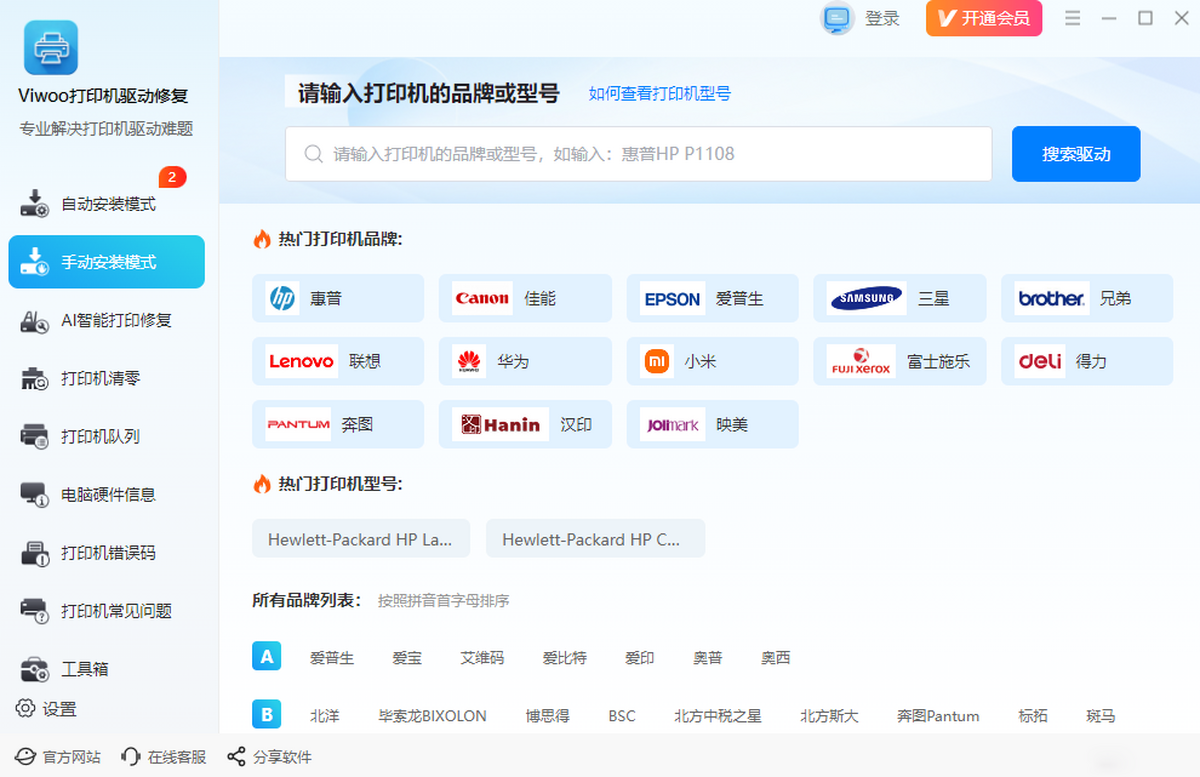1200x777 pixels.
Task: Click 奥西 brand name
Action: [776, 658]
